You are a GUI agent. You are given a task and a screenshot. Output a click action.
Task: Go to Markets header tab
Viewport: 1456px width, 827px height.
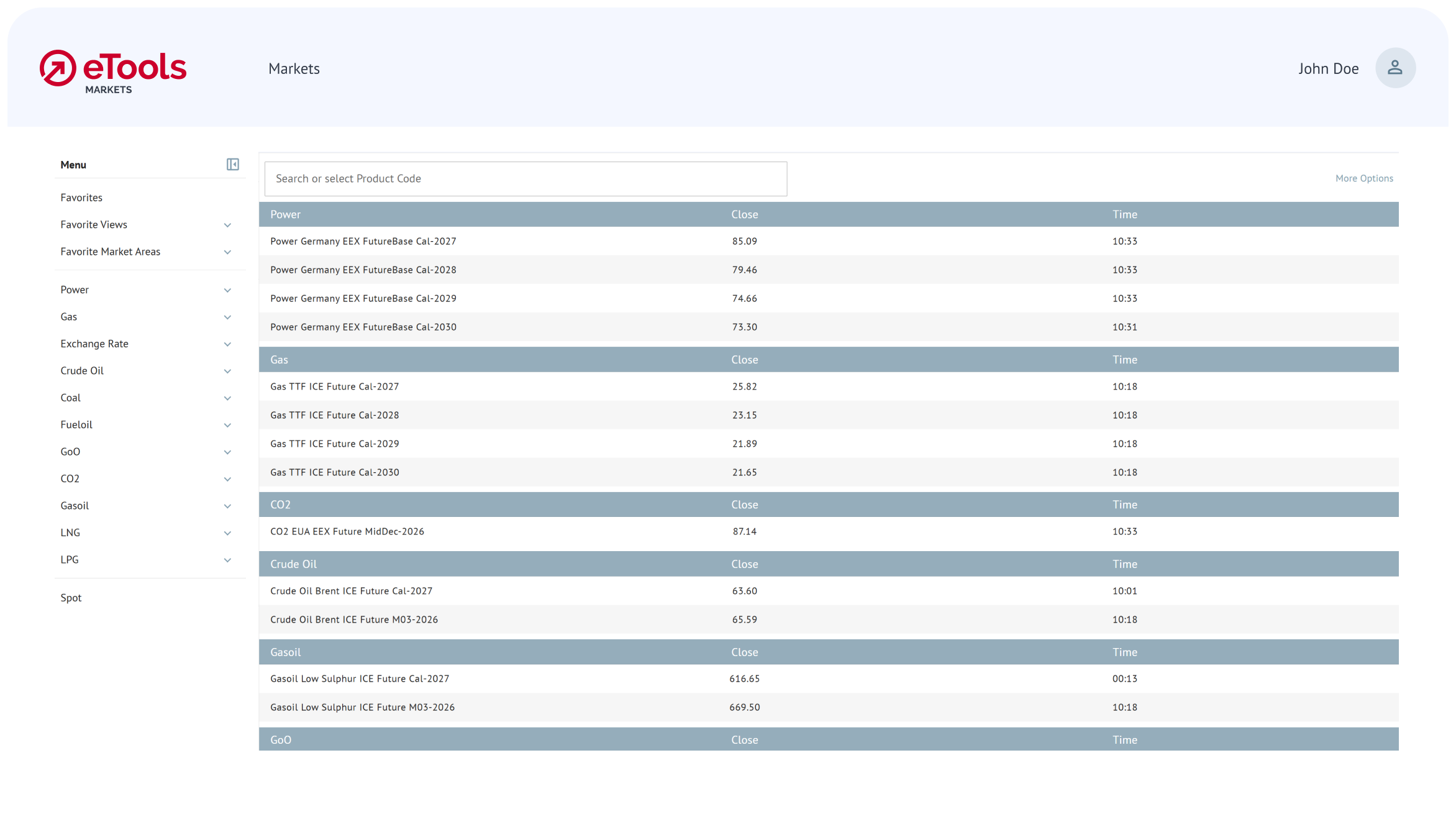coord(294,69)
